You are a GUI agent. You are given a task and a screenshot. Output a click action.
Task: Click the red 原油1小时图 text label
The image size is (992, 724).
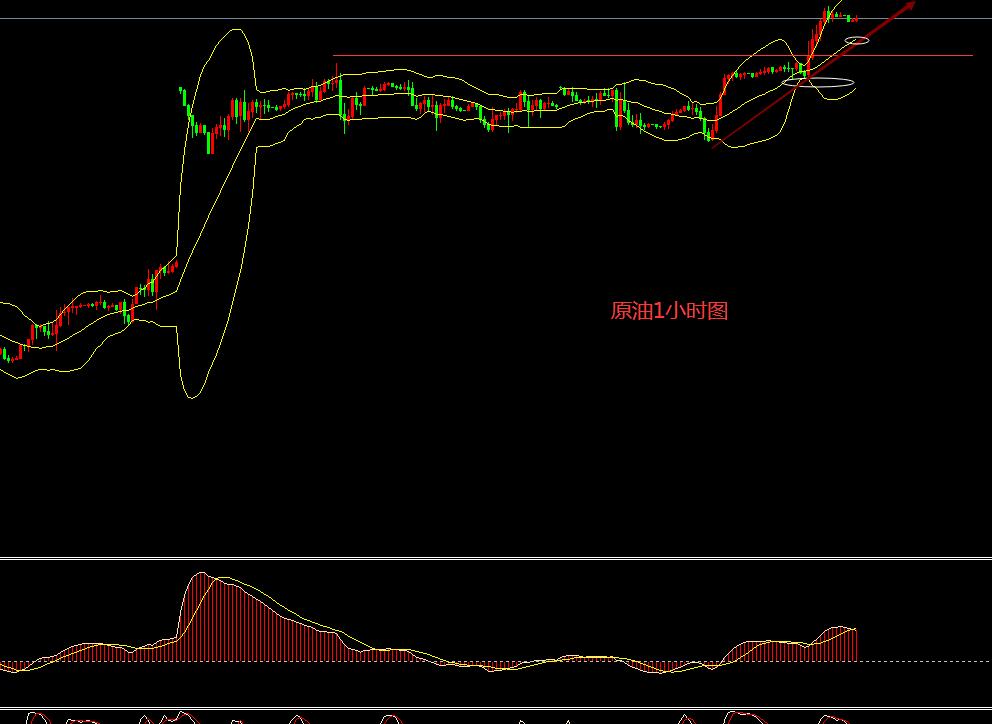669,311
